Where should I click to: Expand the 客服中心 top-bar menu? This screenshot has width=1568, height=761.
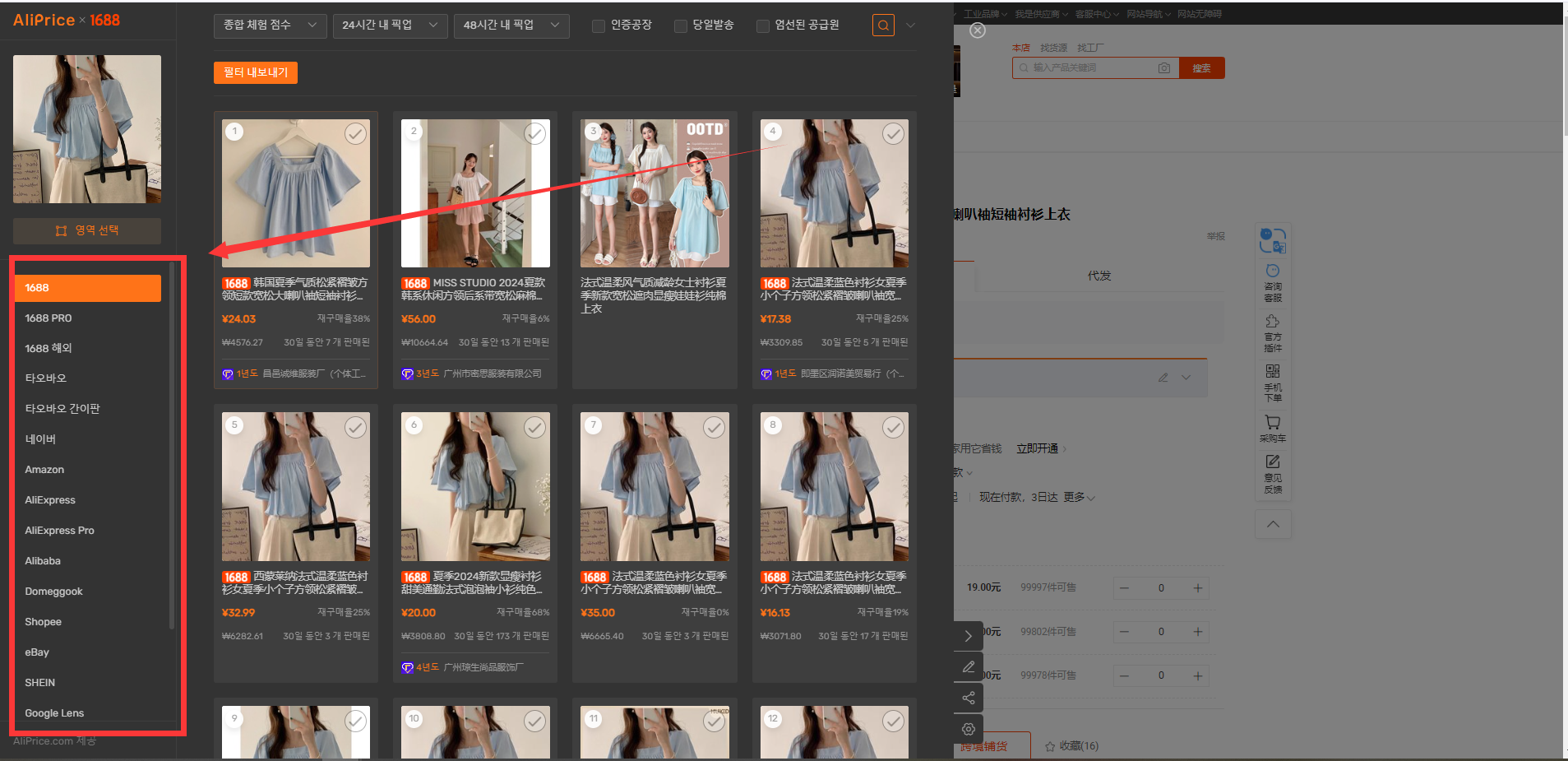pos(1097,14)
